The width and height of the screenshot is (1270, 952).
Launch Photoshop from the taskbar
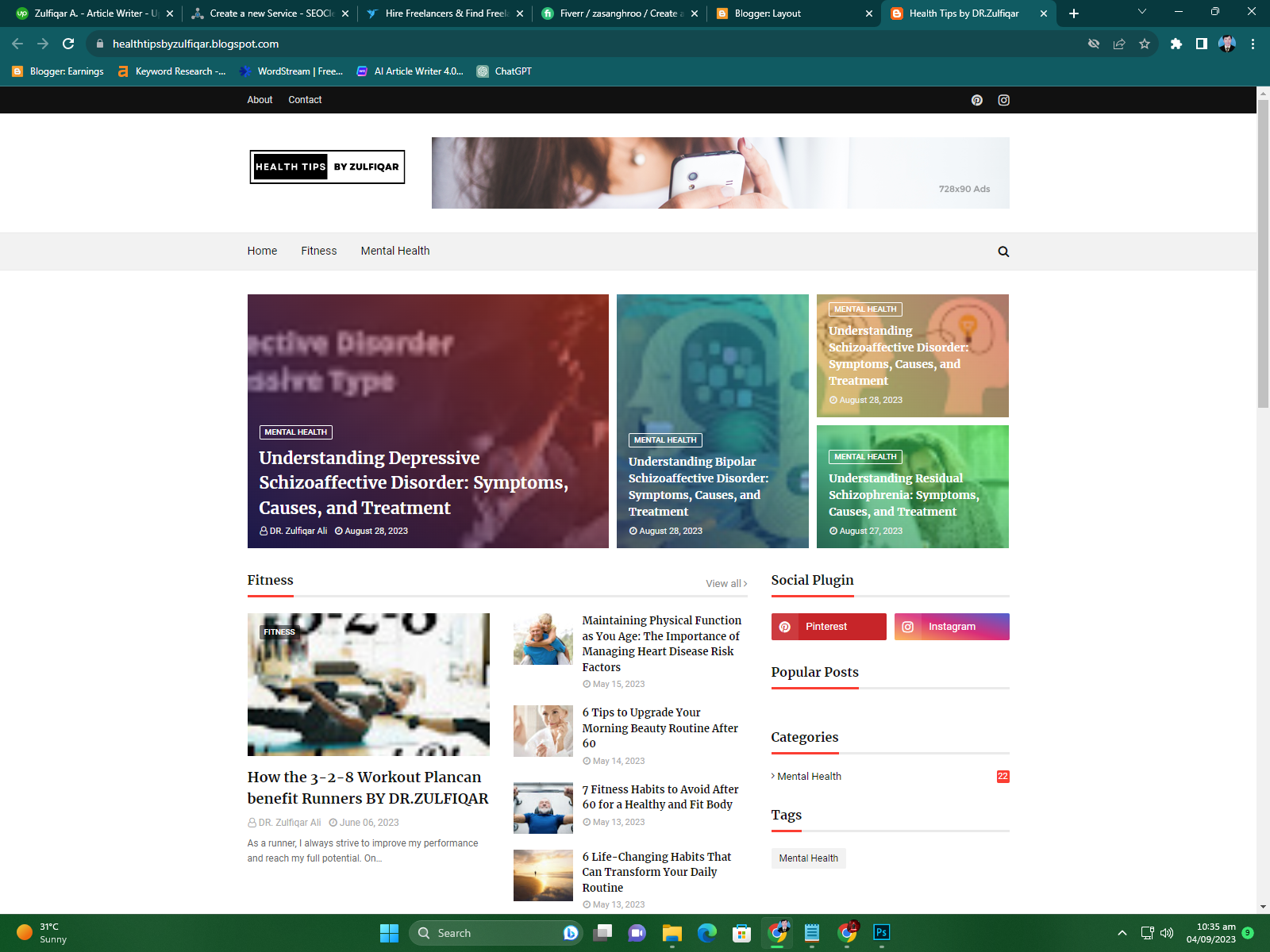click(x=881, y=933)
